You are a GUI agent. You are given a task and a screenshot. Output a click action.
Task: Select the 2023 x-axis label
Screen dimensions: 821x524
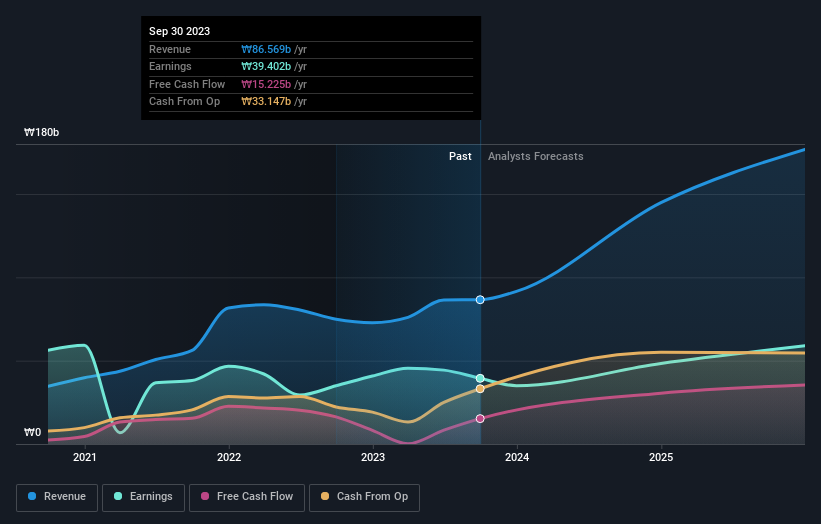coord(373,458)
